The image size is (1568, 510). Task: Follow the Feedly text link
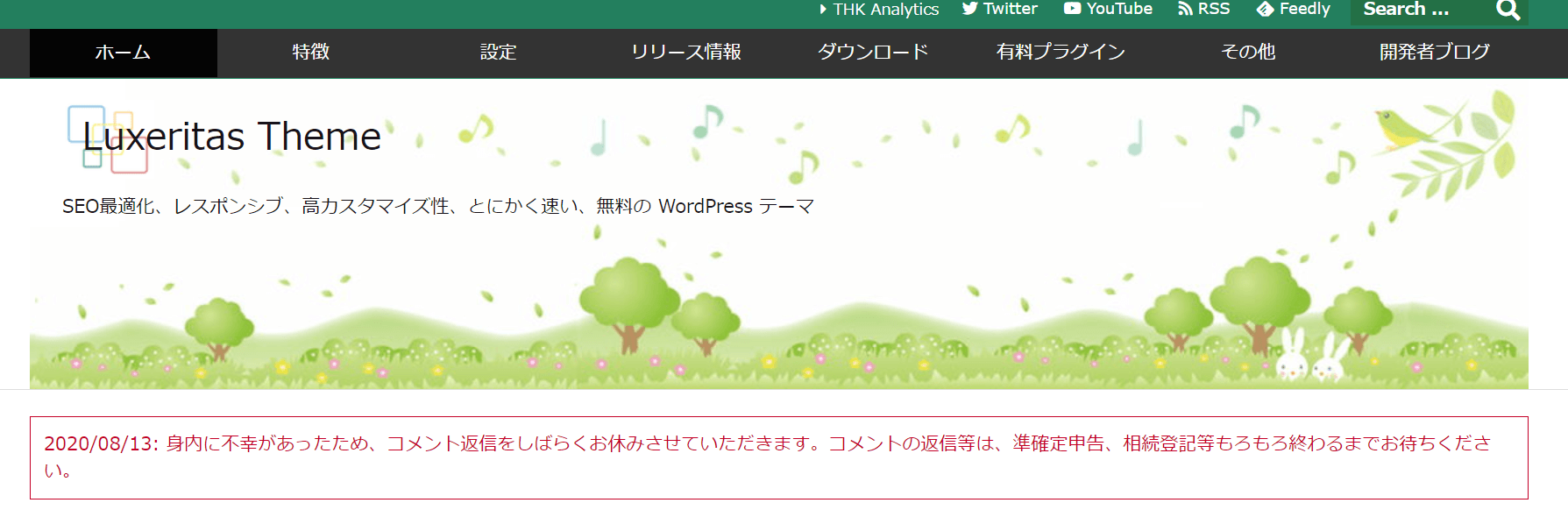1304,9
